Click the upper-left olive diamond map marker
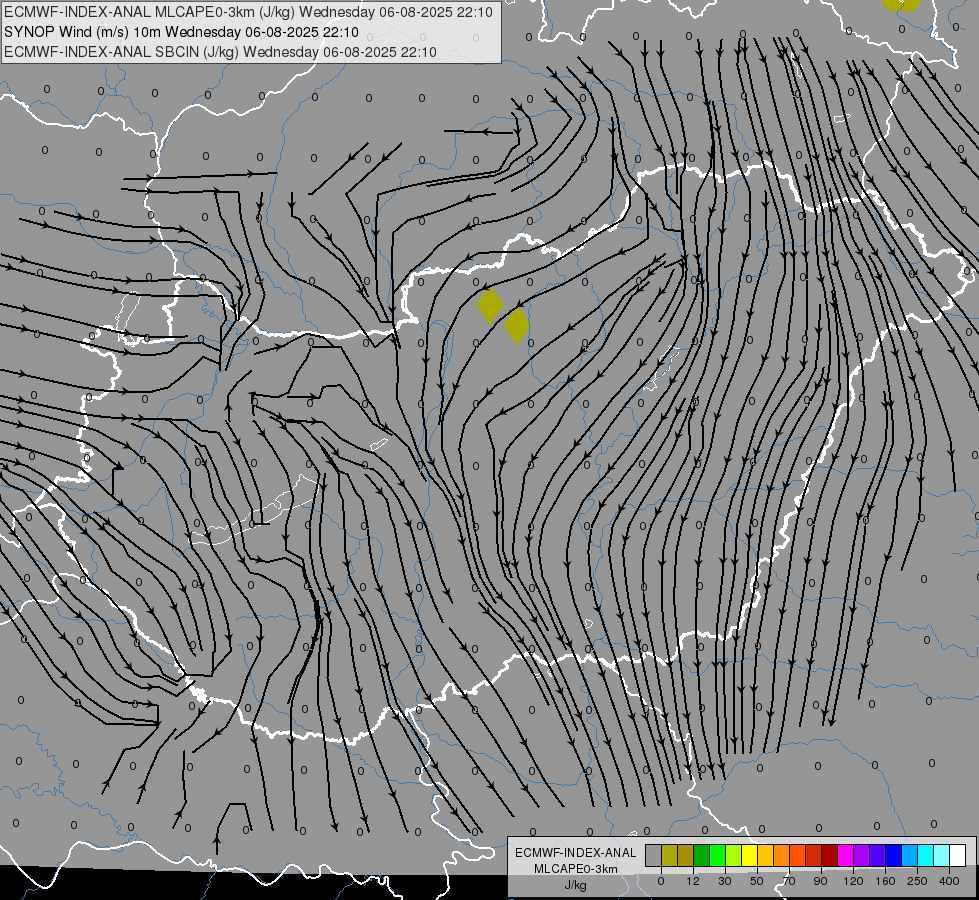Image resolution: width=979 pixels, height=900 pixels. coord(490,305)
